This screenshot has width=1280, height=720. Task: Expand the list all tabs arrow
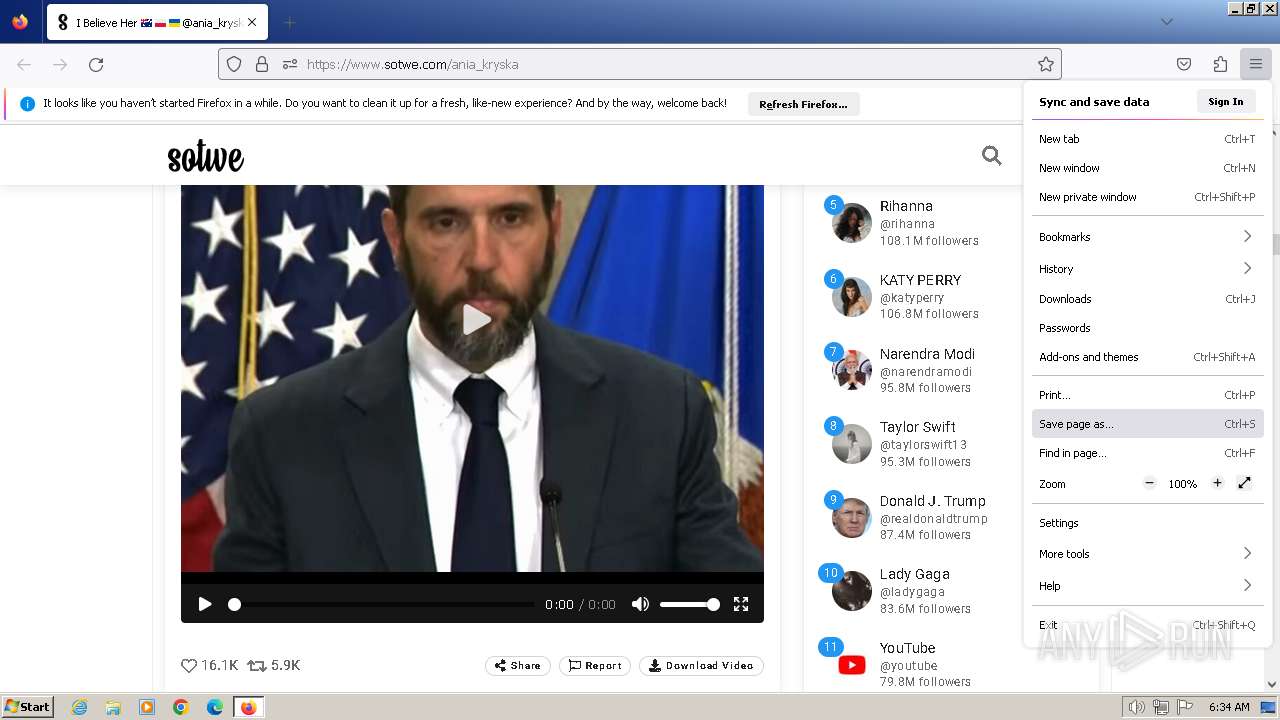click(x=1166, y=22)
